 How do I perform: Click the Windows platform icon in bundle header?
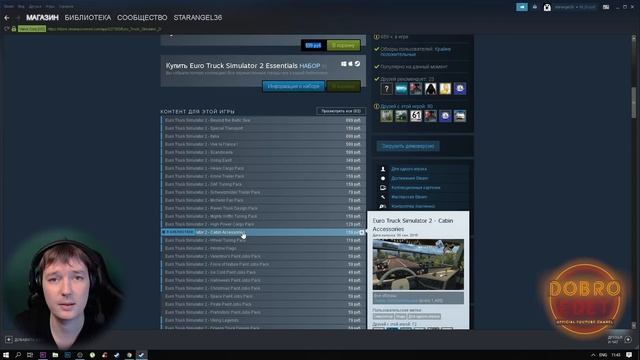(344, 64)
